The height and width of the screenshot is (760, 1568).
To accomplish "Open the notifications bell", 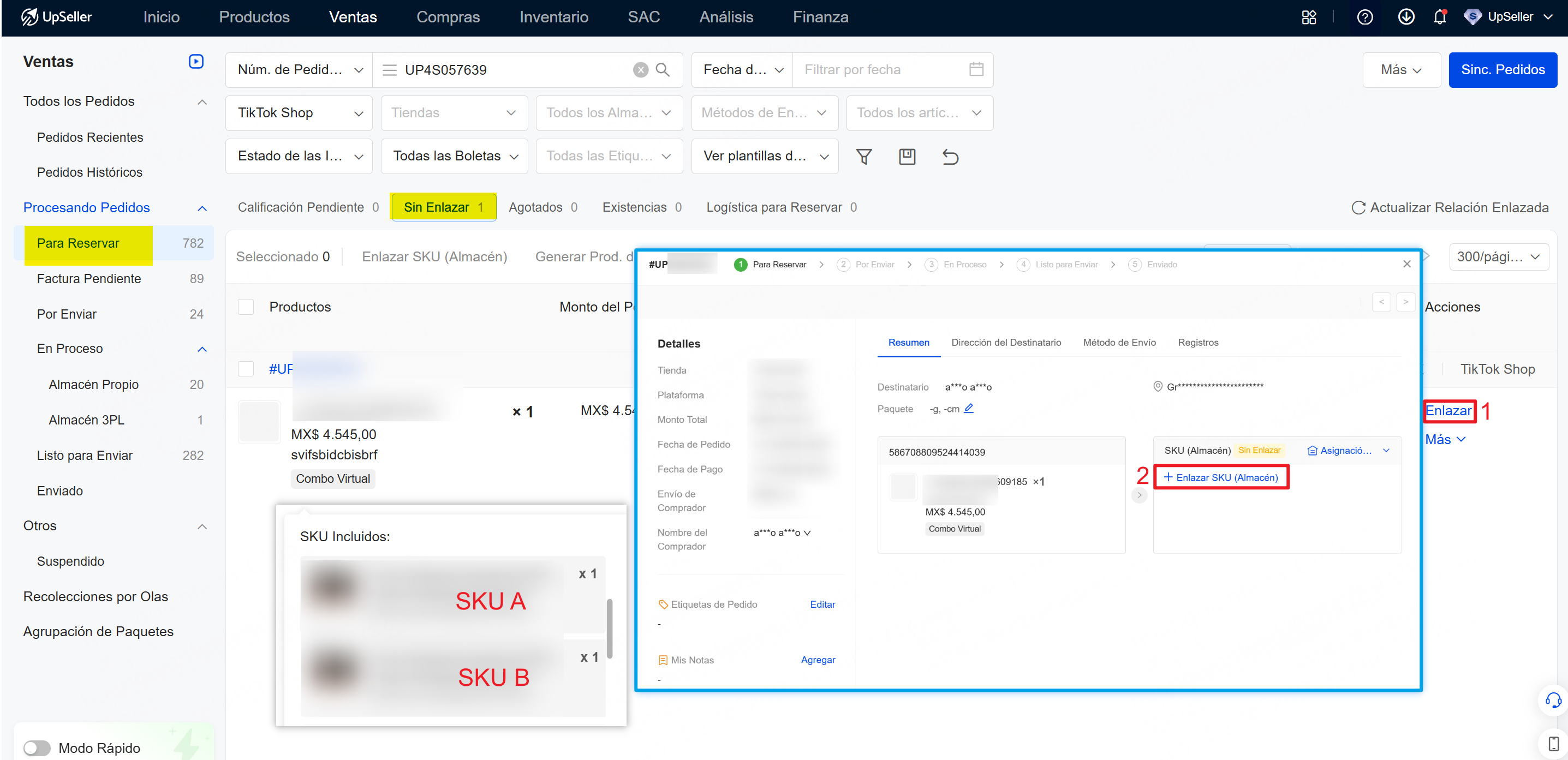I will [x=1440, y=17].
